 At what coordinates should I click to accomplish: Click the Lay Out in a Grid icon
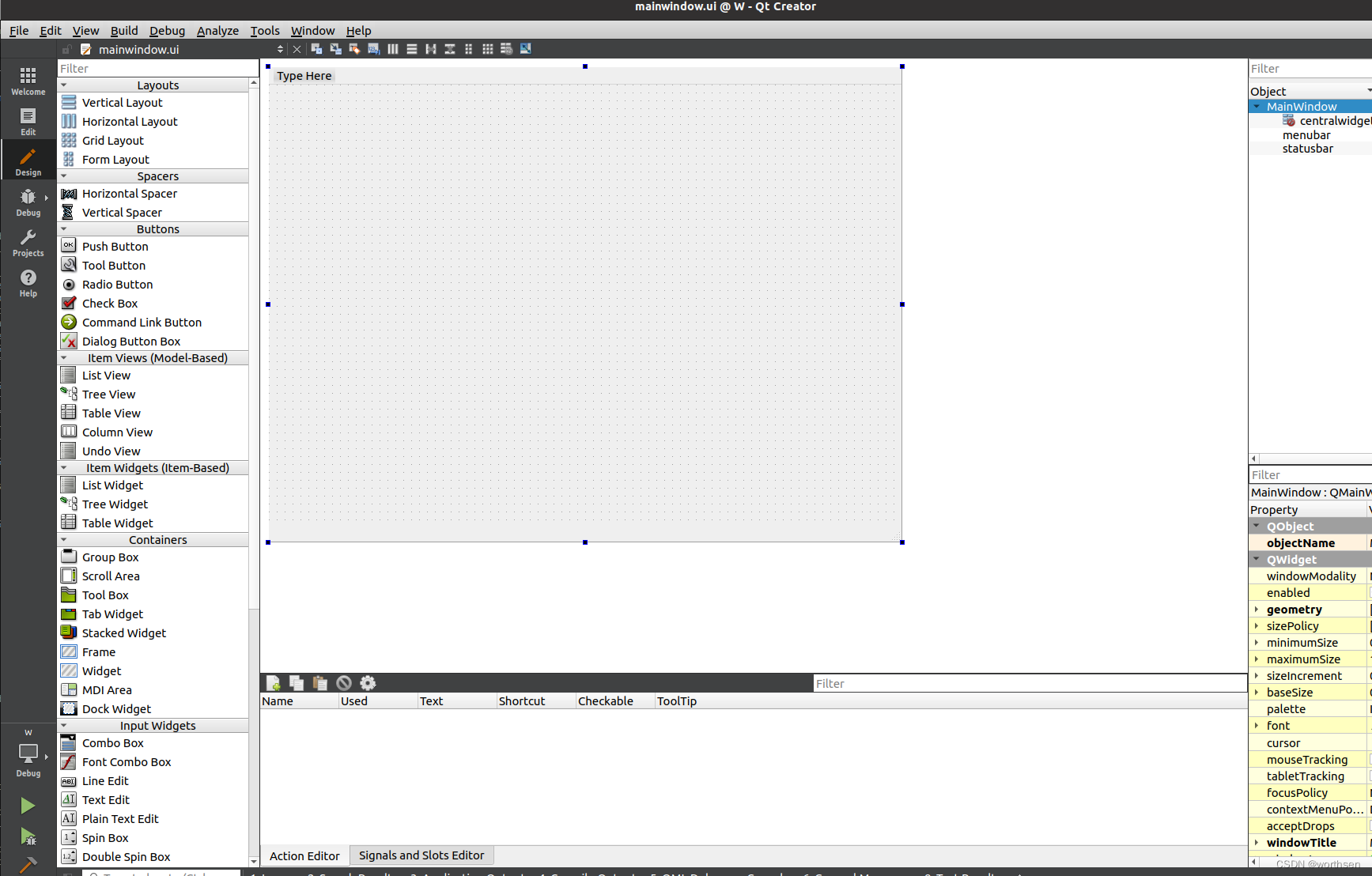coord(488,48)
